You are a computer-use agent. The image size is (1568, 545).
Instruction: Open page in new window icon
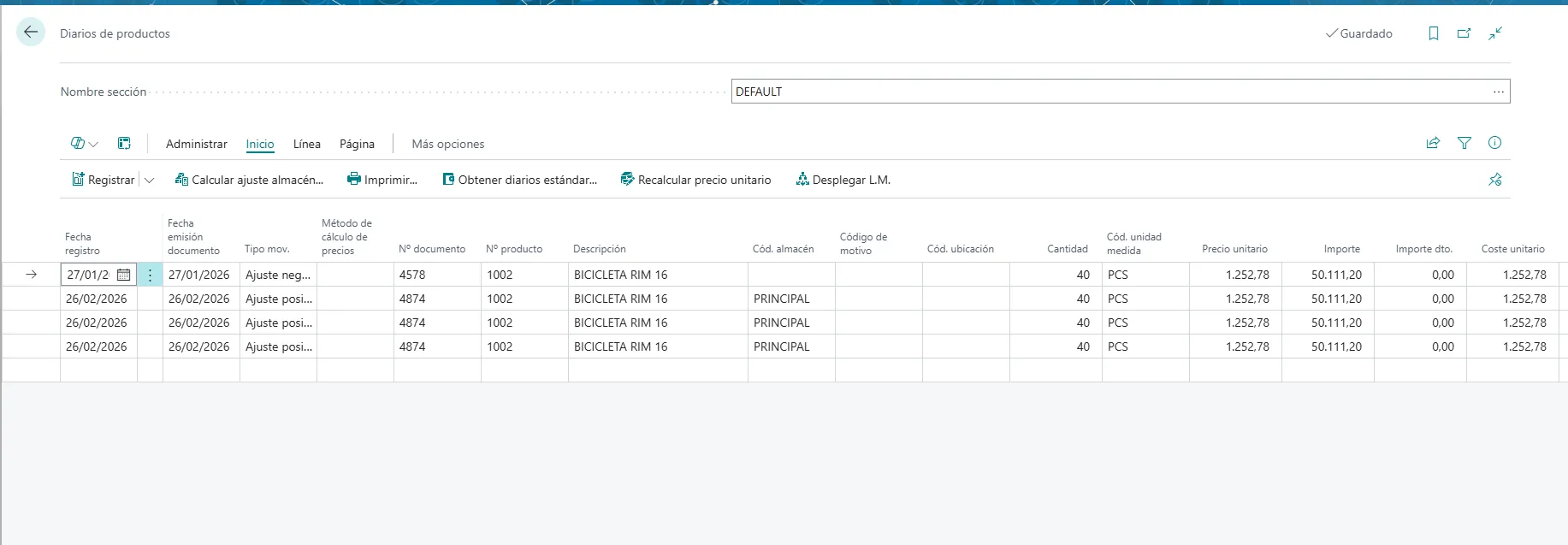click(1464, 33)
